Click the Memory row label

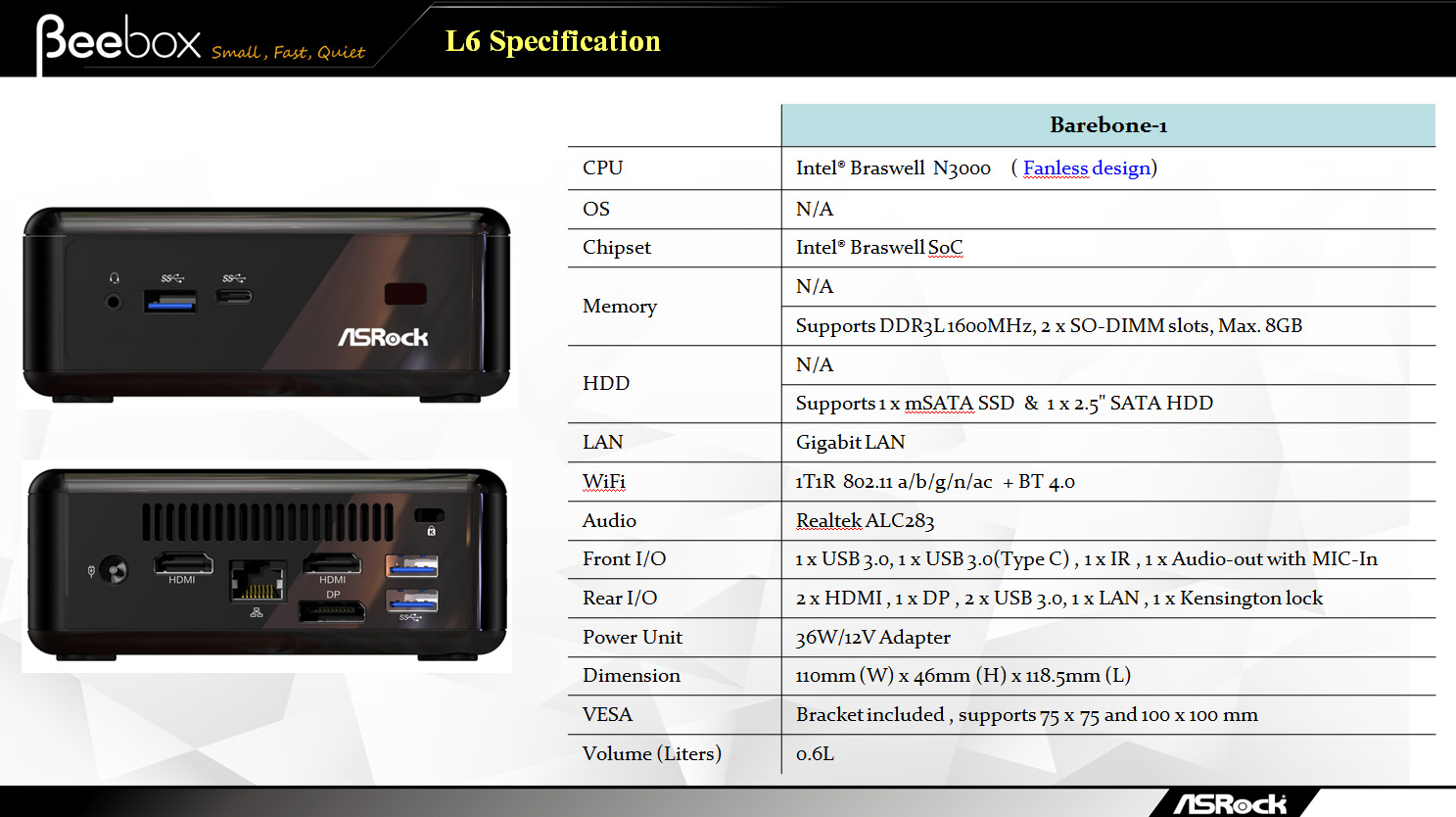[x=620, y=306]
